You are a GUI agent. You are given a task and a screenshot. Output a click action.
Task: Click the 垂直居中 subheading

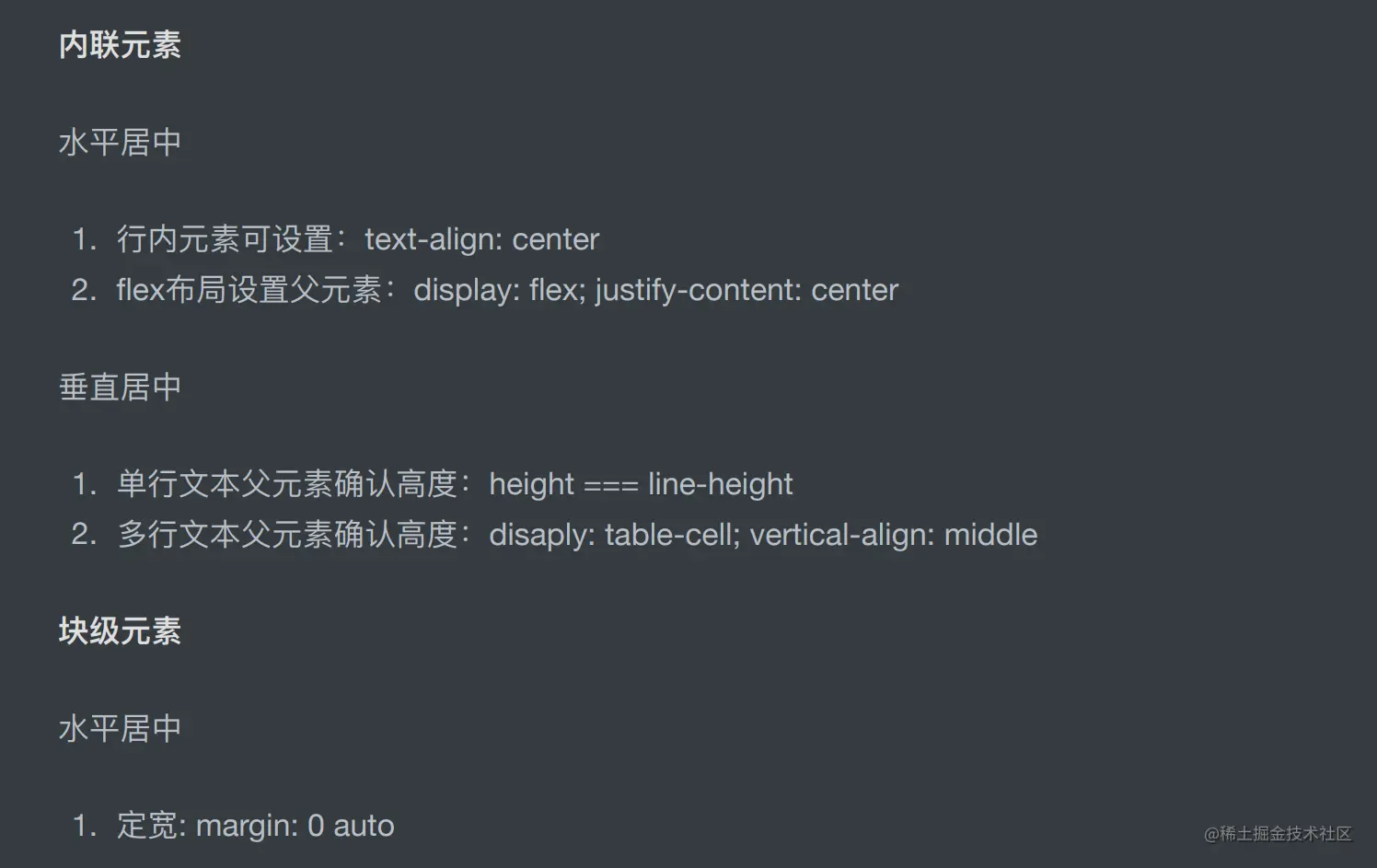[x=120, y=388]
